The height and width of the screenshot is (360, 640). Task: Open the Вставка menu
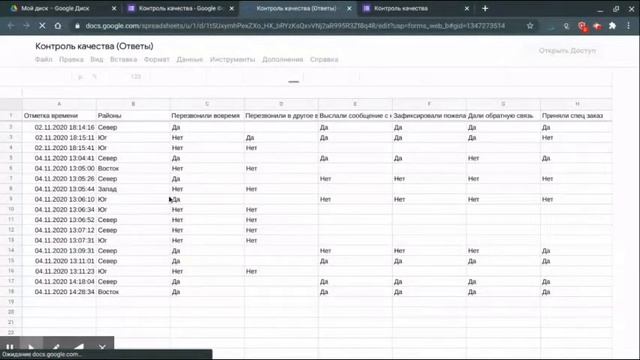pyautogui.click(x=123, y=60)
